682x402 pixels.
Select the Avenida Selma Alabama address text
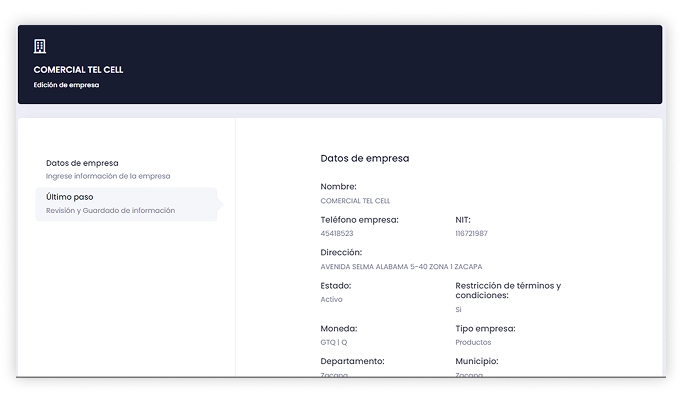[402, 267]
